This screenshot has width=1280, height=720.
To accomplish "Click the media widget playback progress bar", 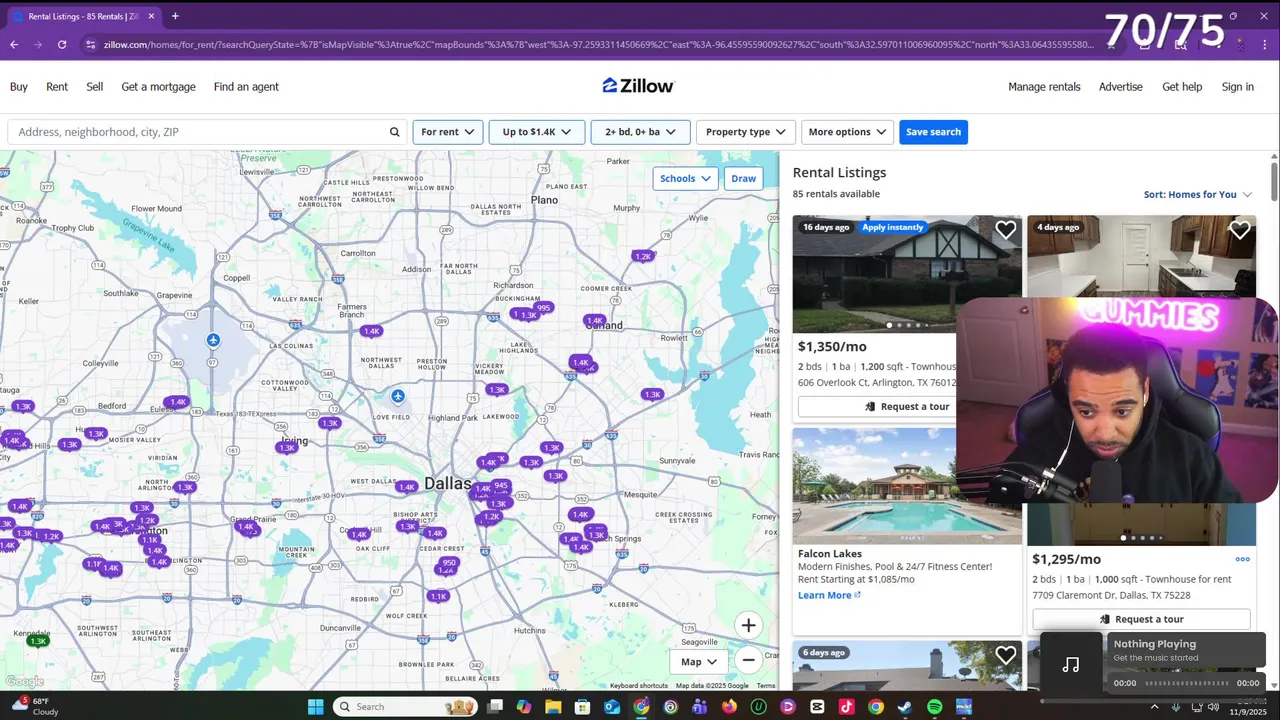I will (x=1186, y=683).
